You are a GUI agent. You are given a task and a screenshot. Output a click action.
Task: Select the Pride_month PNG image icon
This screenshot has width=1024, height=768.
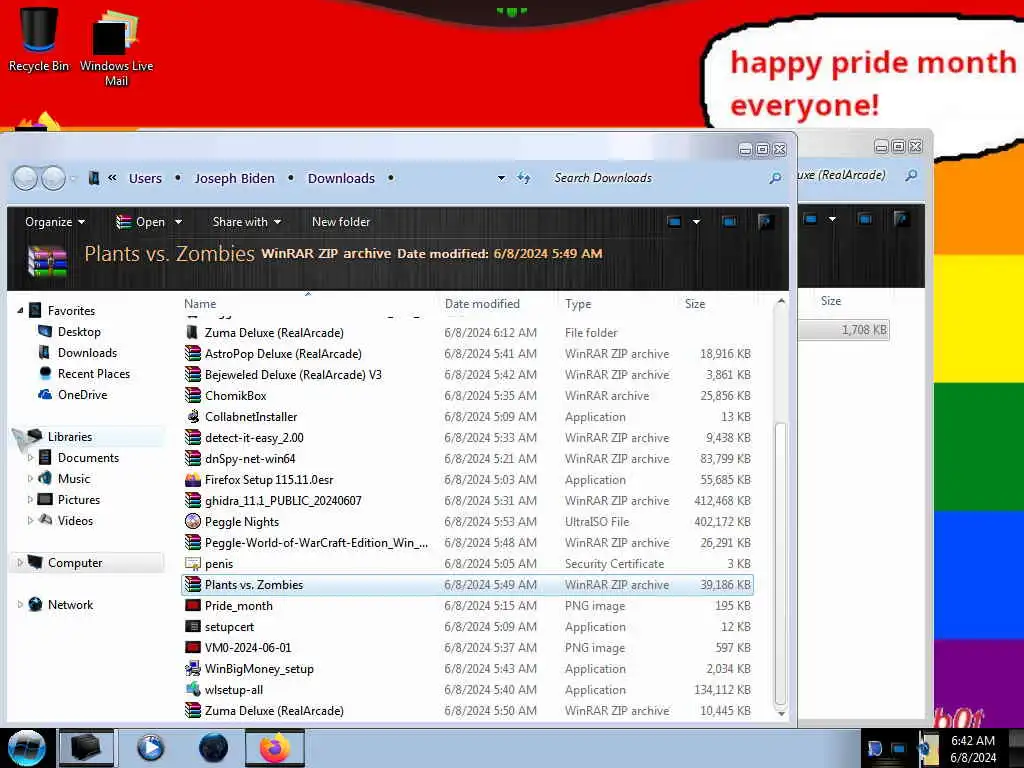pyautogui.click(x=193, y=605)
